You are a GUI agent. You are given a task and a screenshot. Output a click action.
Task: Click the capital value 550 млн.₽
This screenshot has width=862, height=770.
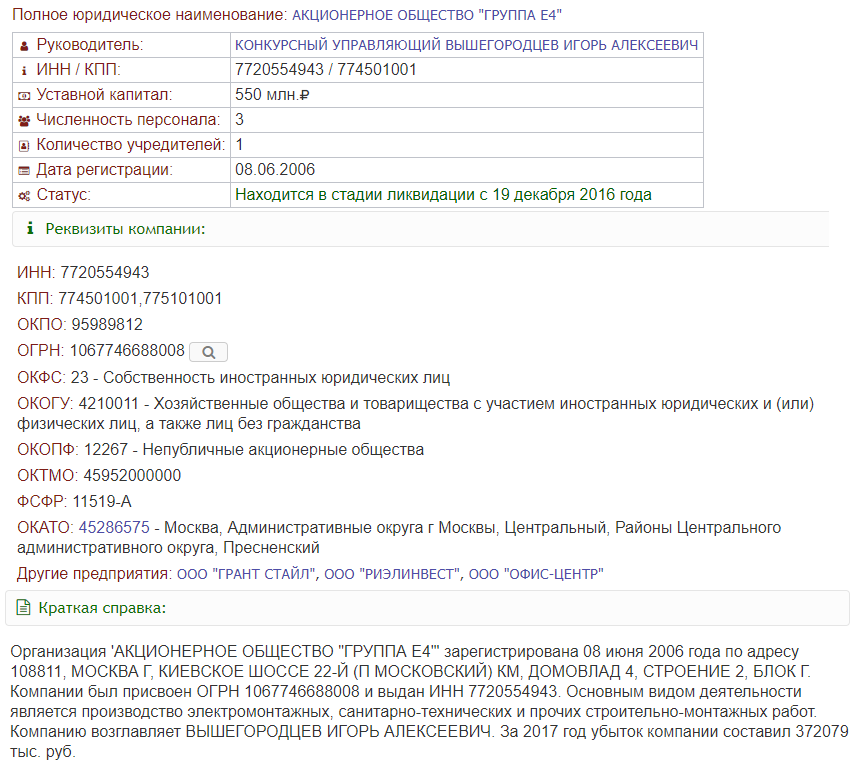pos(272,95)
